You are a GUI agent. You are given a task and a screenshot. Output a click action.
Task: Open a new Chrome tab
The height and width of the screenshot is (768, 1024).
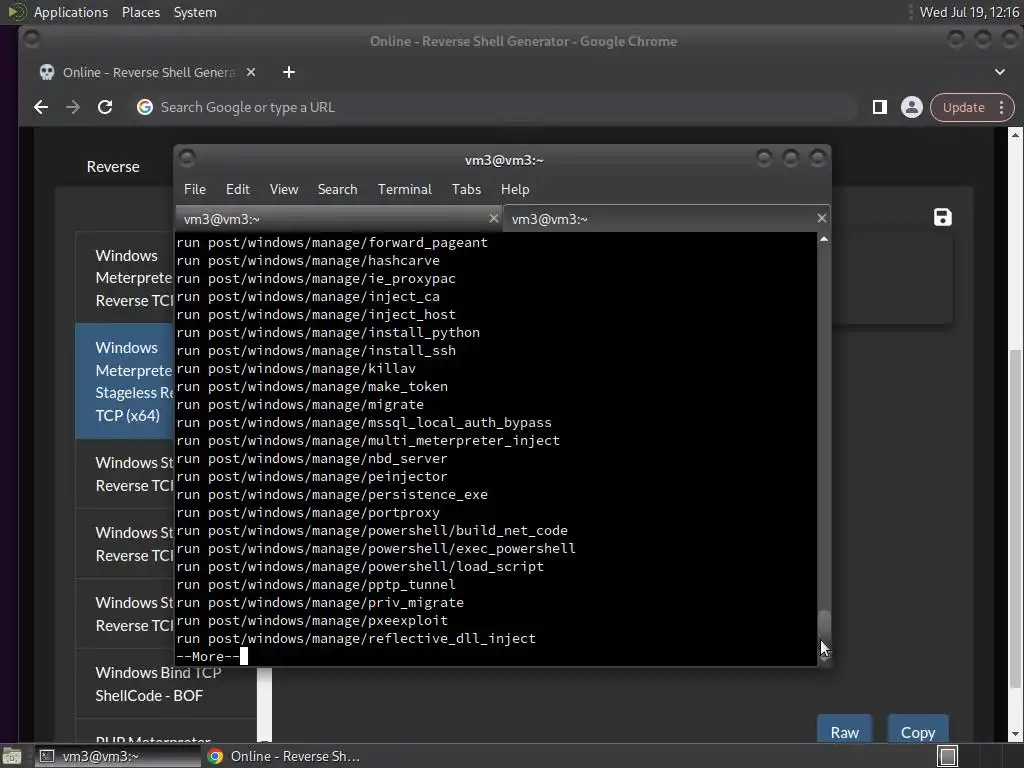[289, 72]
